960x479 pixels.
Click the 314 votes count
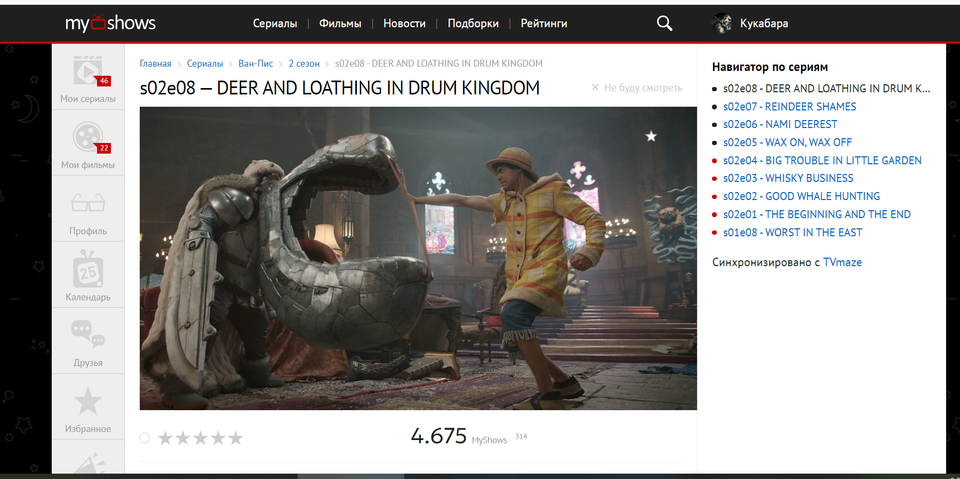[521, 437]
